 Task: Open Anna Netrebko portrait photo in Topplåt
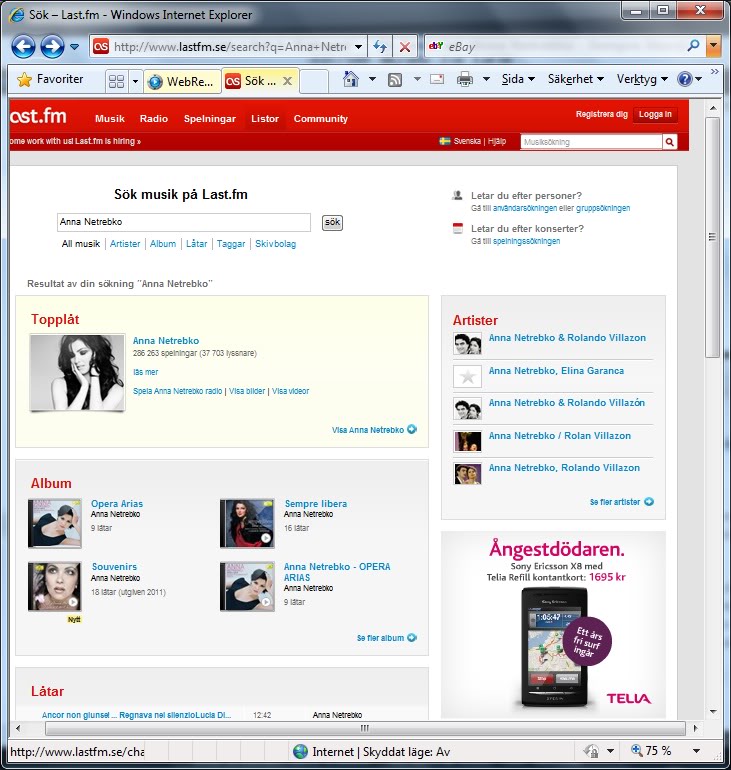[78, 372]
